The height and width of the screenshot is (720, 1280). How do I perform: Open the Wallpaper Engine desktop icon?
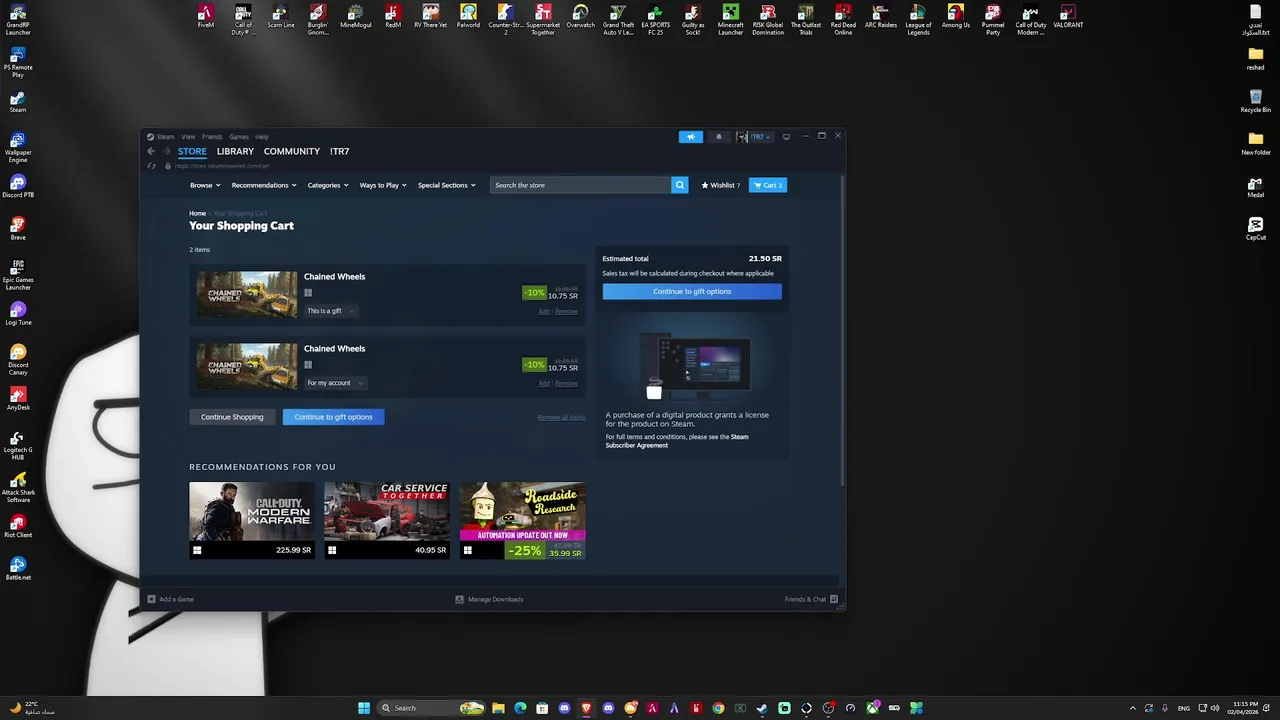tap(18, 148)
